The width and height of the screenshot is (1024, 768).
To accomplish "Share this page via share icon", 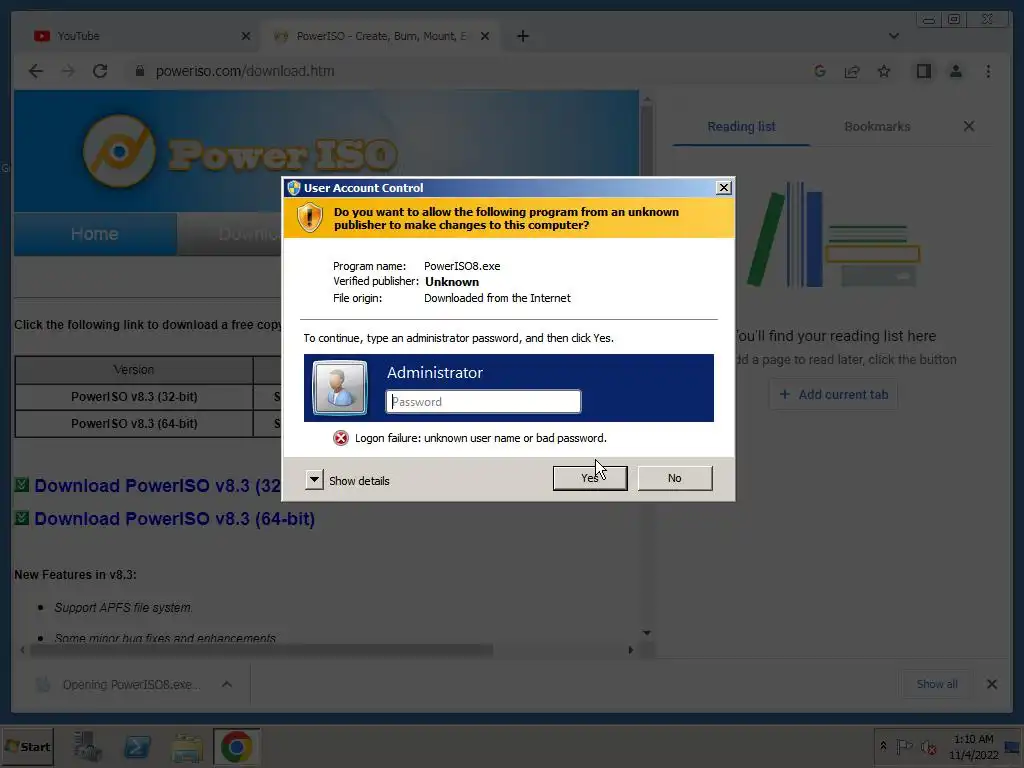I will tap(852, 71).
